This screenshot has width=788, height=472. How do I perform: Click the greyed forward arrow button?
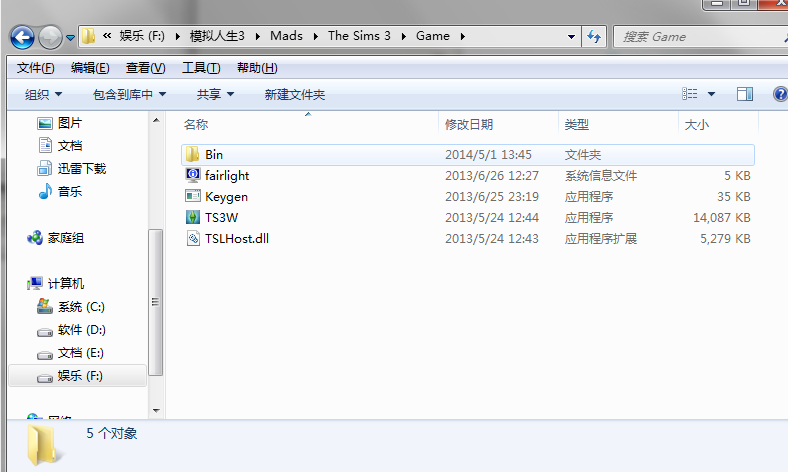point(50,37)
